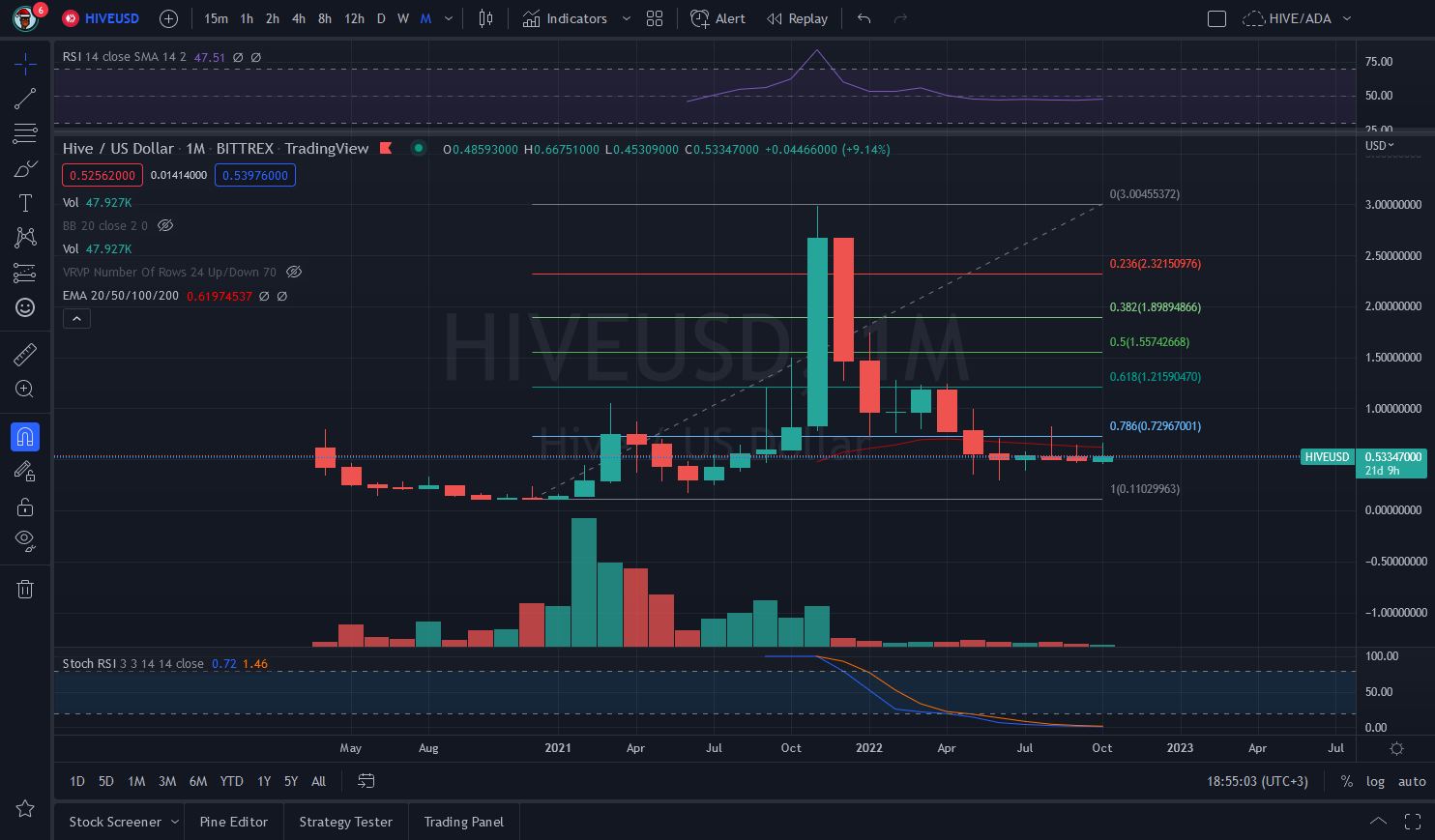The image size is (1435, 840).
Task: Click the HIVEUSD price label on scale
Action: 1327,456
